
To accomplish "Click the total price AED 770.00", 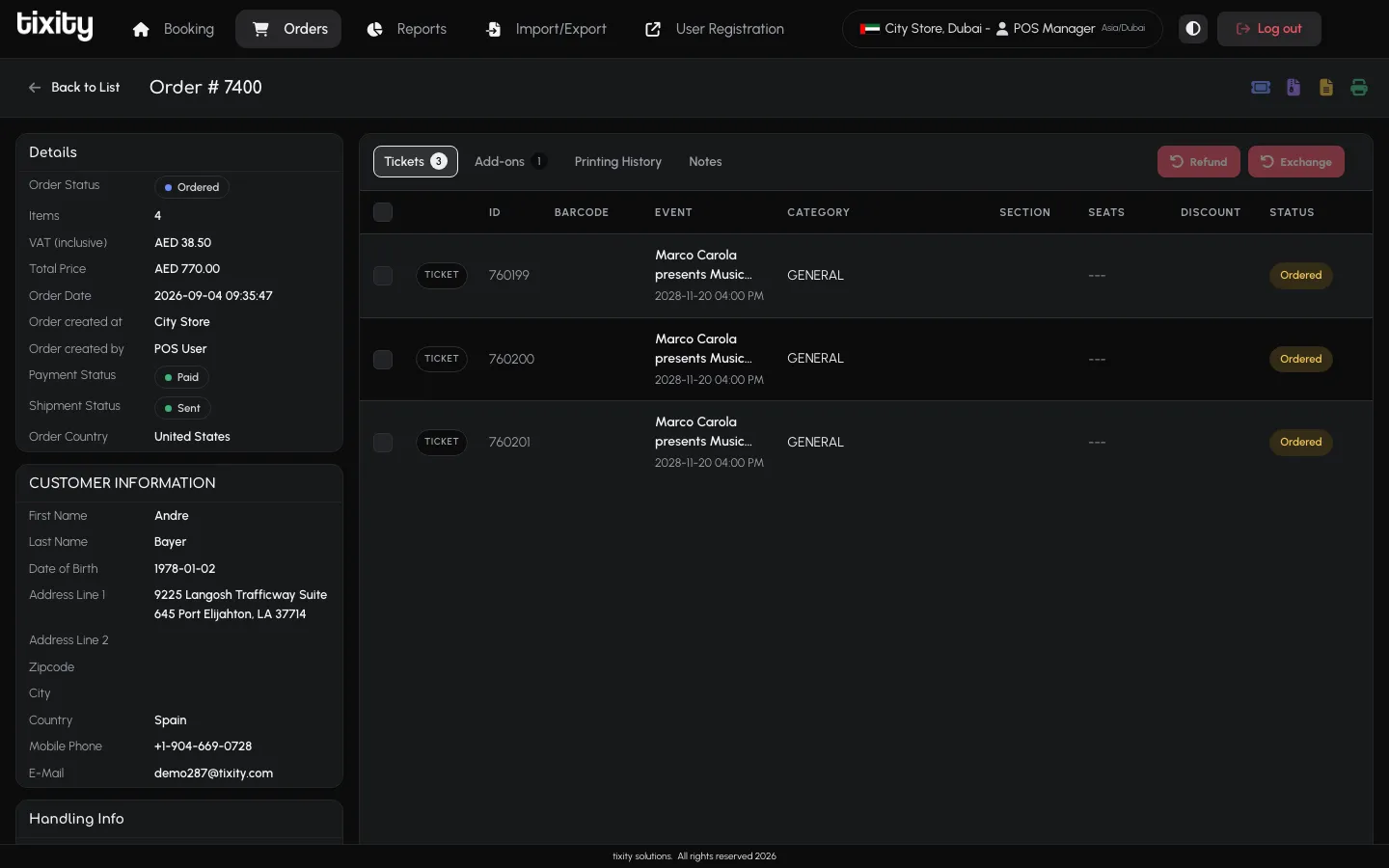I will tap(187, 269).
